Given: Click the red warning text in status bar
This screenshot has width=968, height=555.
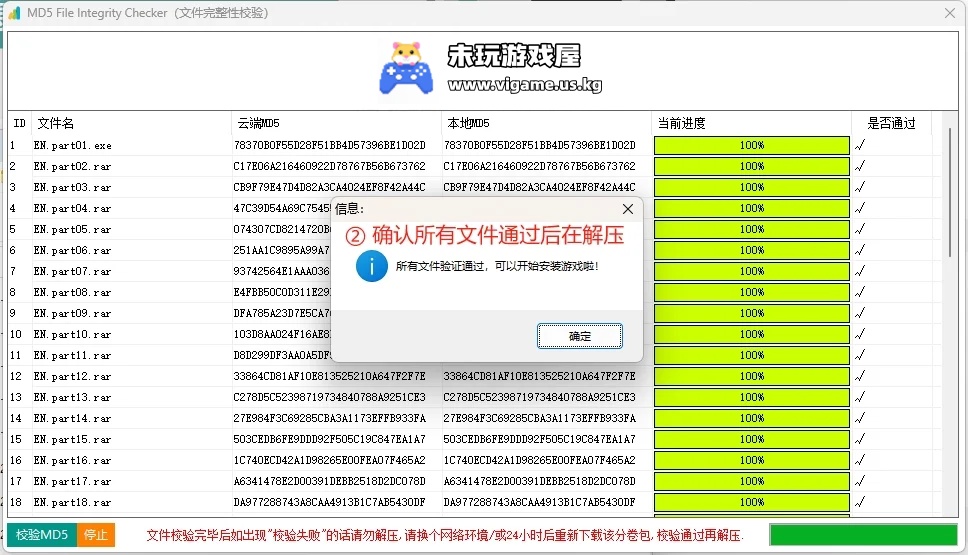Looking at the screenshot, I should pyautogui.click(x=445, y=535).
